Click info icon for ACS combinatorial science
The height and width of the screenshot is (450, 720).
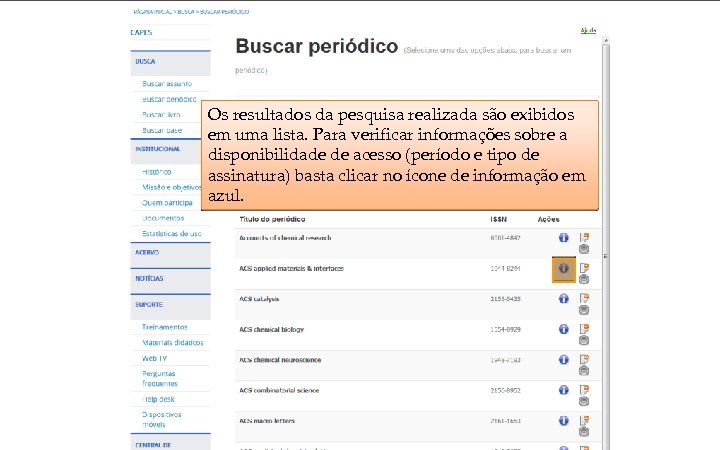pyautogui.click(x=563, y=390)
